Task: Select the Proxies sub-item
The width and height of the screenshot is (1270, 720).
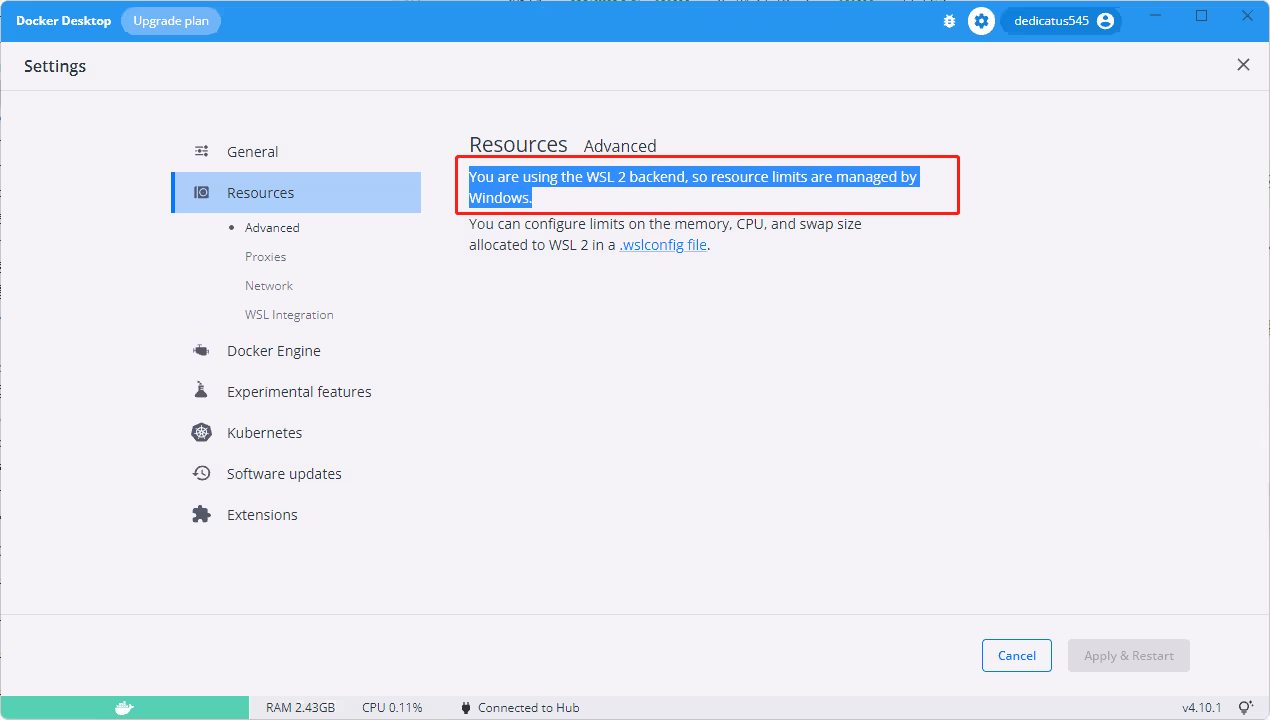Action: (266, 257)
